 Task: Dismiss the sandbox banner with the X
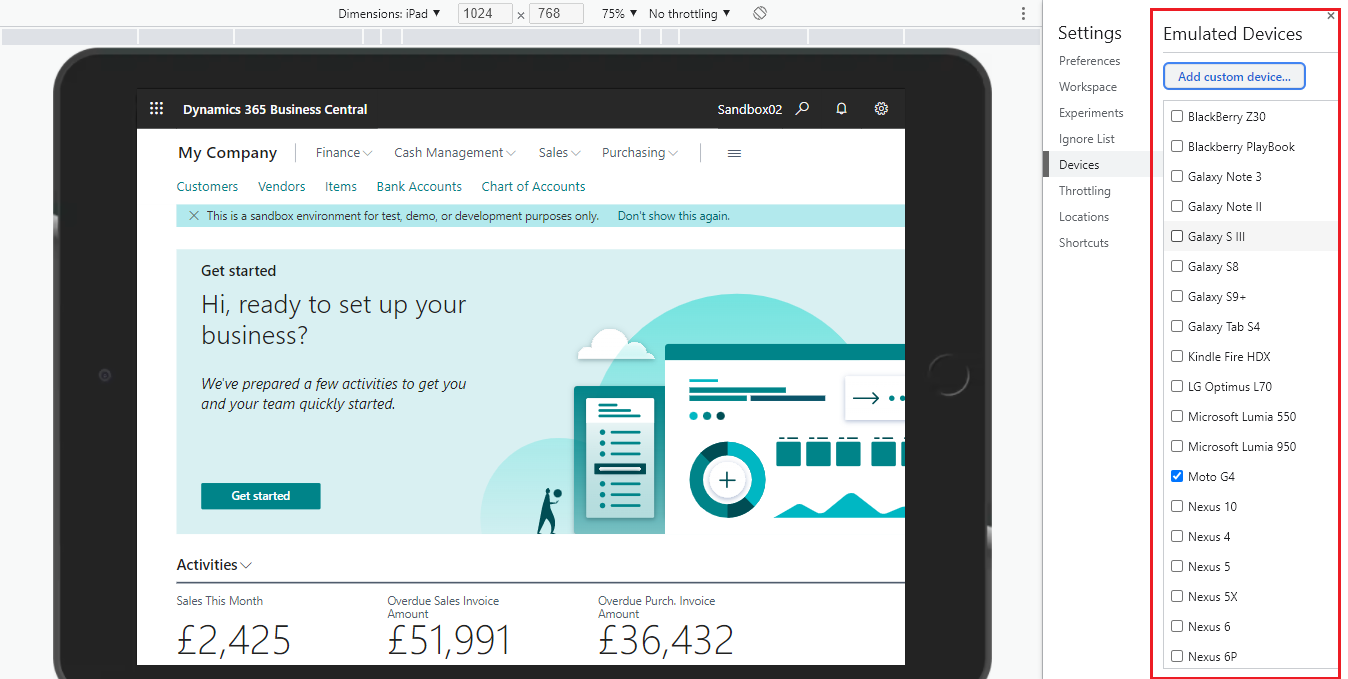tap(193, 215)
